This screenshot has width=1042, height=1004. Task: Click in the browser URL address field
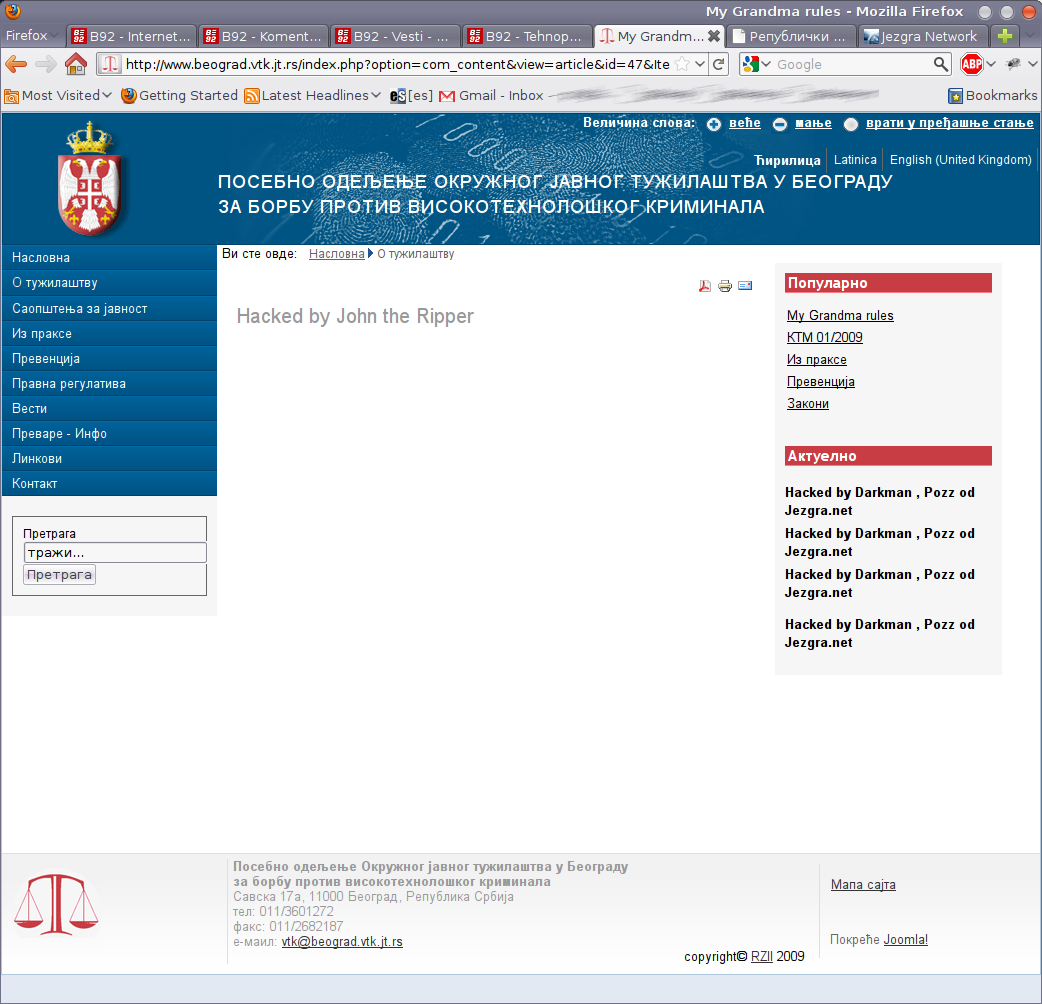pos(397,64)
